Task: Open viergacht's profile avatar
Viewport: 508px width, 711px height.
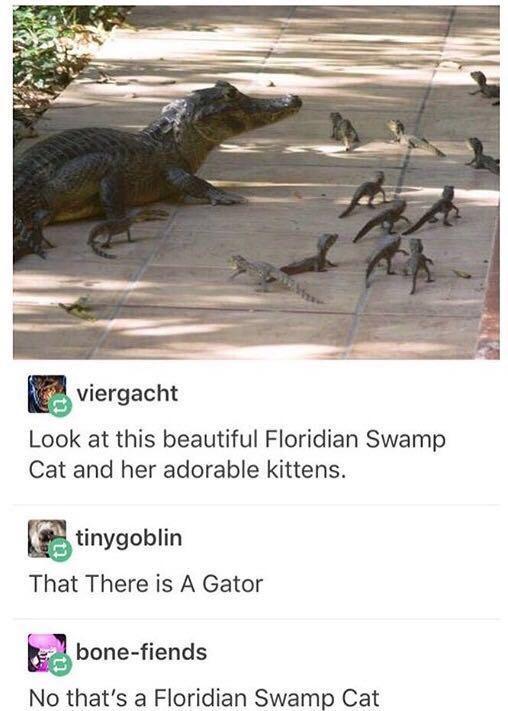Action: coord(47,394)
